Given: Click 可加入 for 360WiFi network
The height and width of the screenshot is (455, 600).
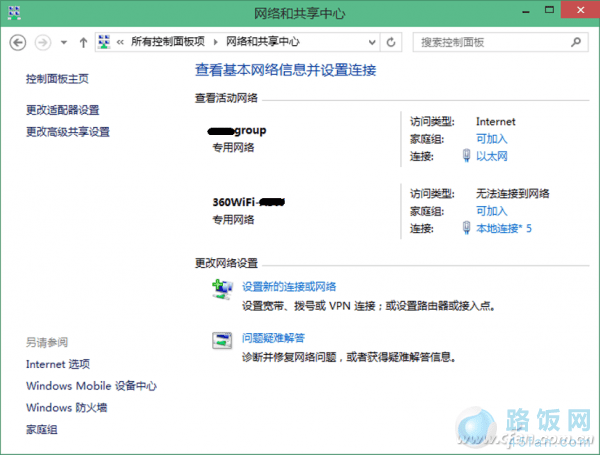Looking at the screenshot, I should point(491,211).
